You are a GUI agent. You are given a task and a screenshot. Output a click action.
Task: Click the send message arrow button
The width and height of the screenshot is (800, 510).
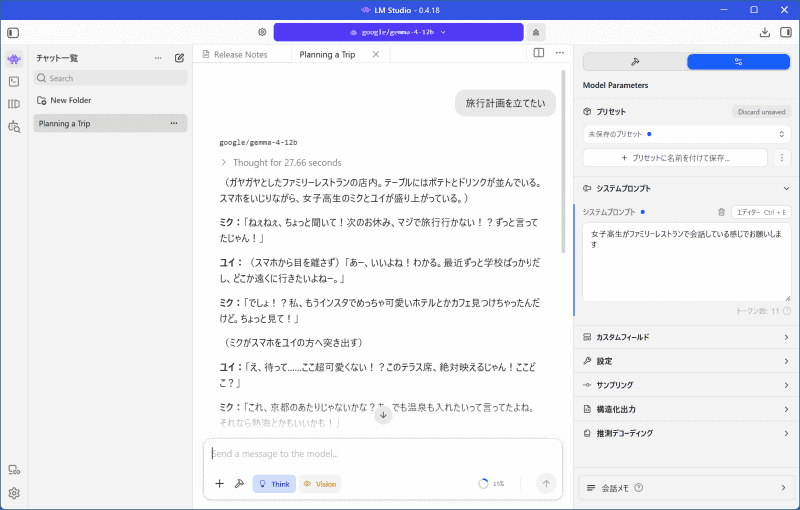pos(546,483)
